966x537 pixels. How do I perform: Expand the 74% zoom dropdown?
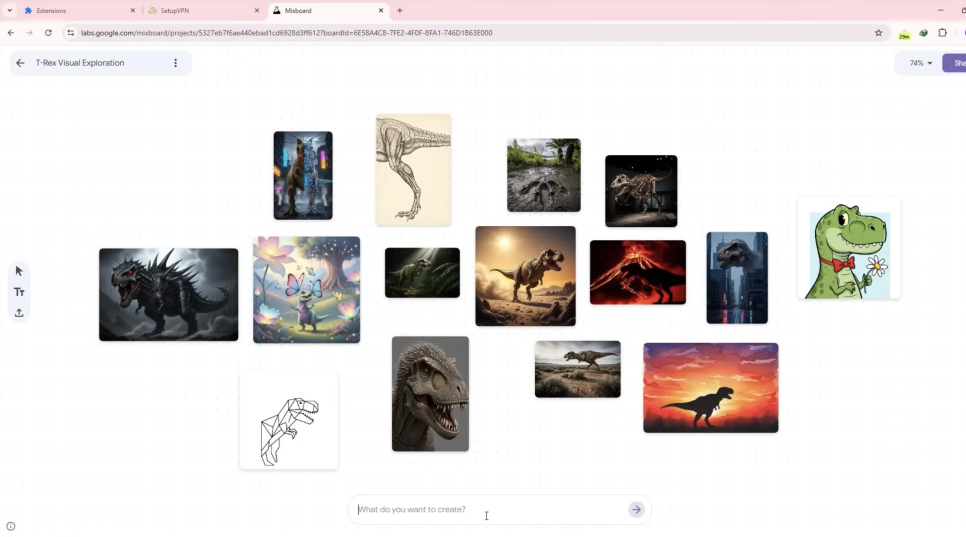[x=920, y=63]
